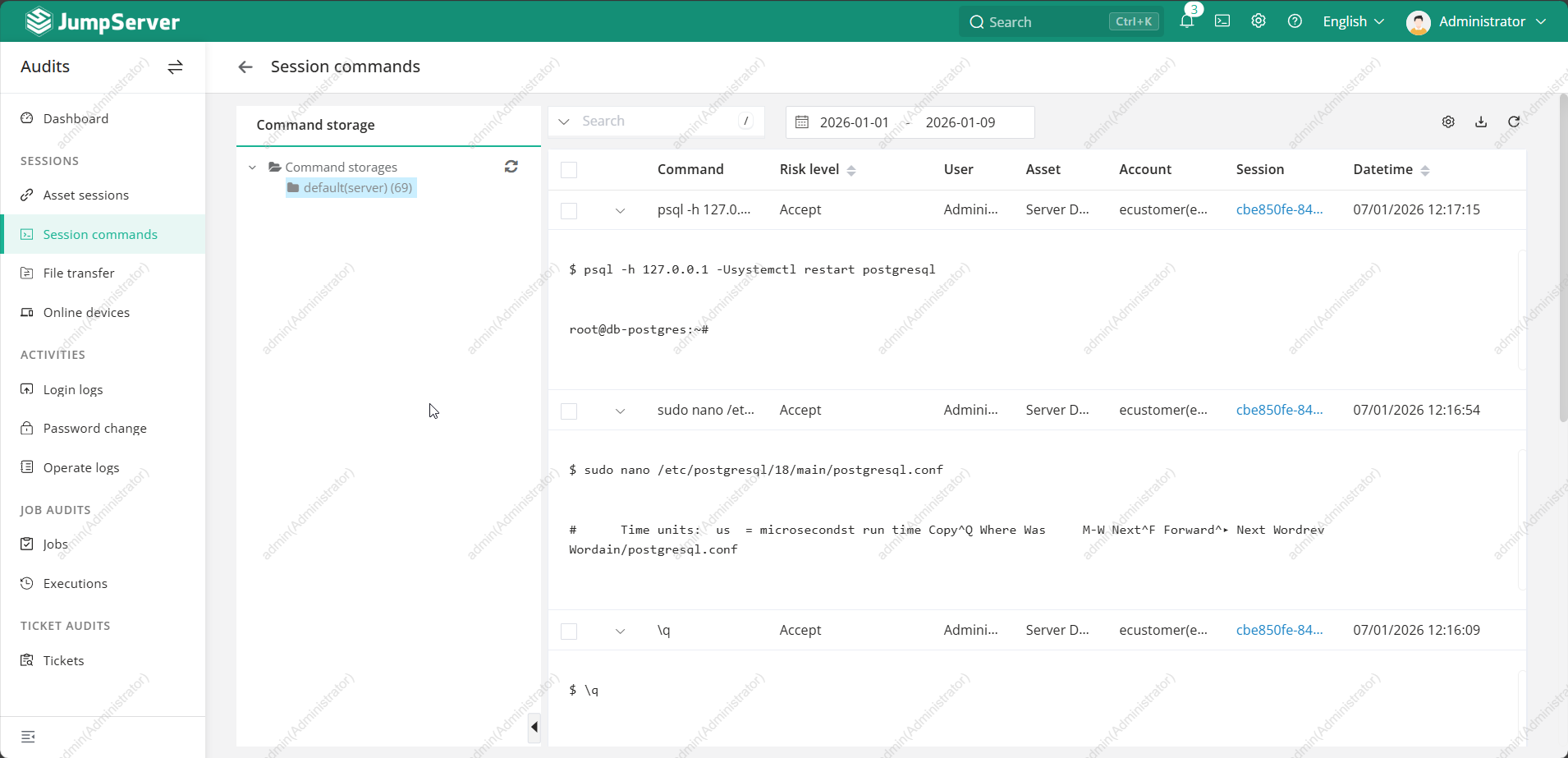
Task: Collapse the psql command row details
Action: coord(620,210)
